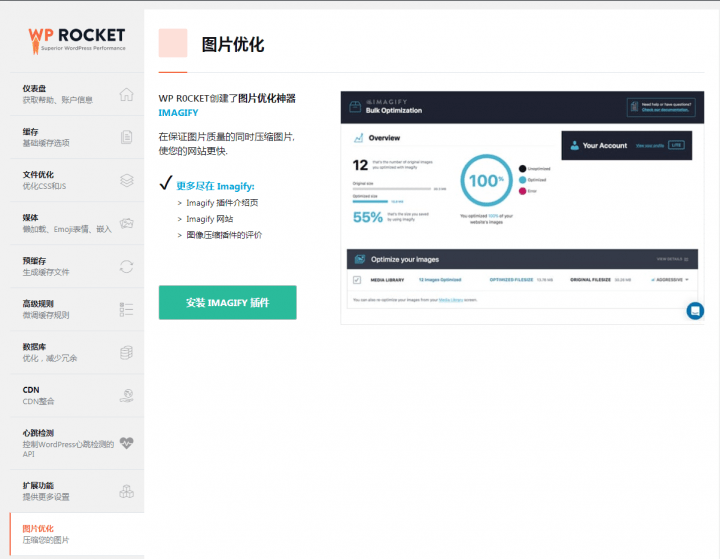Image resolution: width=720 pixels, height=559 pixels.
Task: Select the active 图片优化 sidebar item
Action: [x=77, y=534]
